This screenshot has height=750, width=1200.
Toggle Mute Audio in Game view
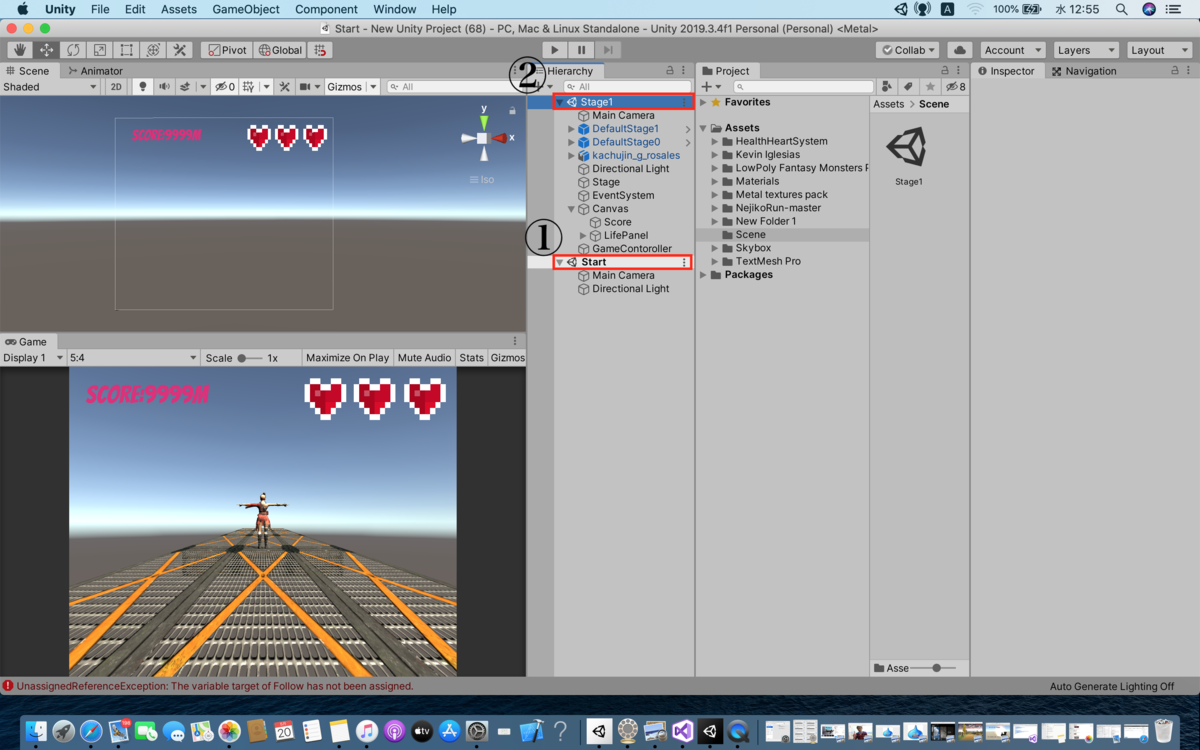(424, 357)
